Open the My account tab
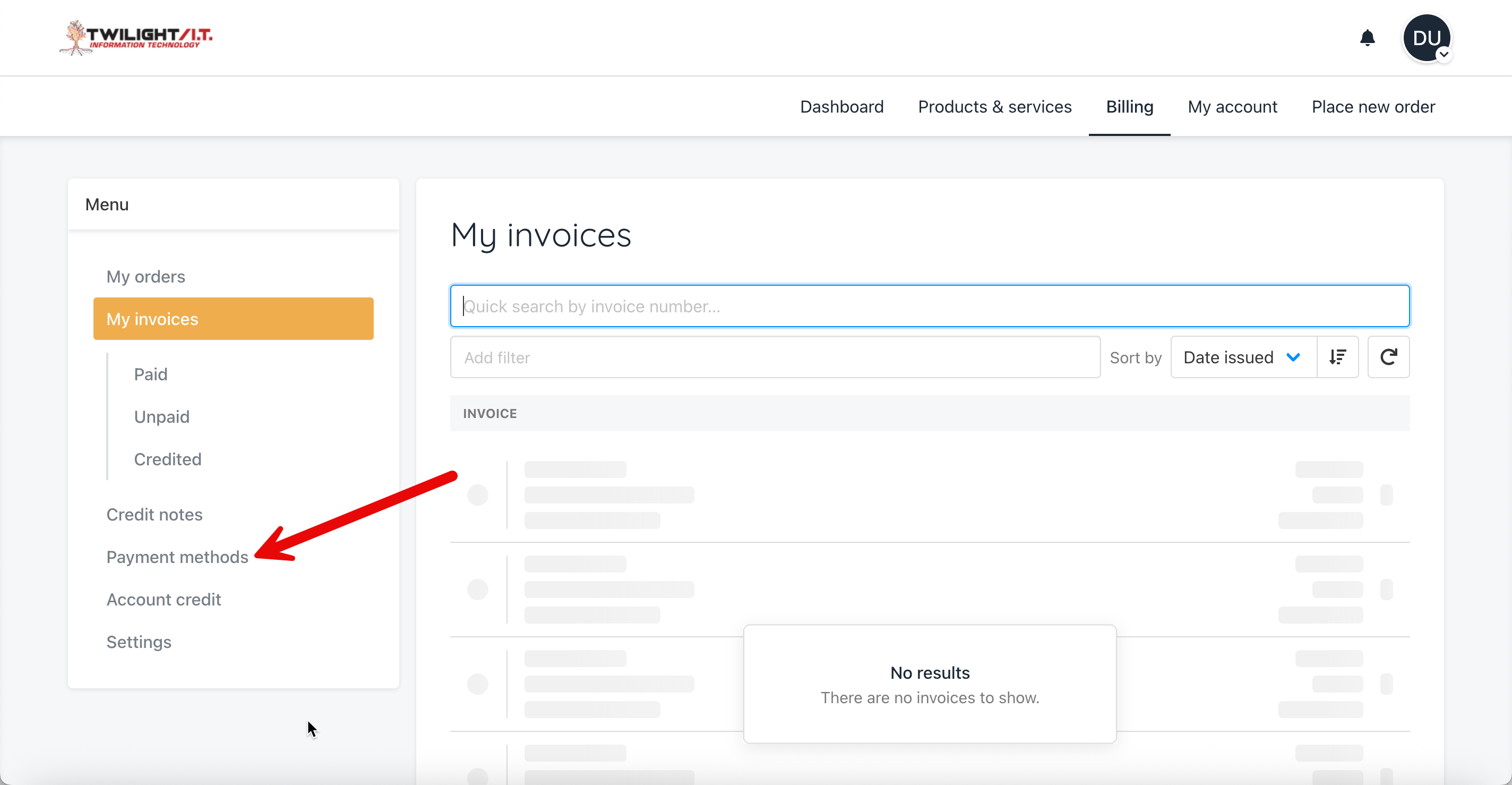The height and width of the screenshot is (785, 1512). tap(1232, 107)
